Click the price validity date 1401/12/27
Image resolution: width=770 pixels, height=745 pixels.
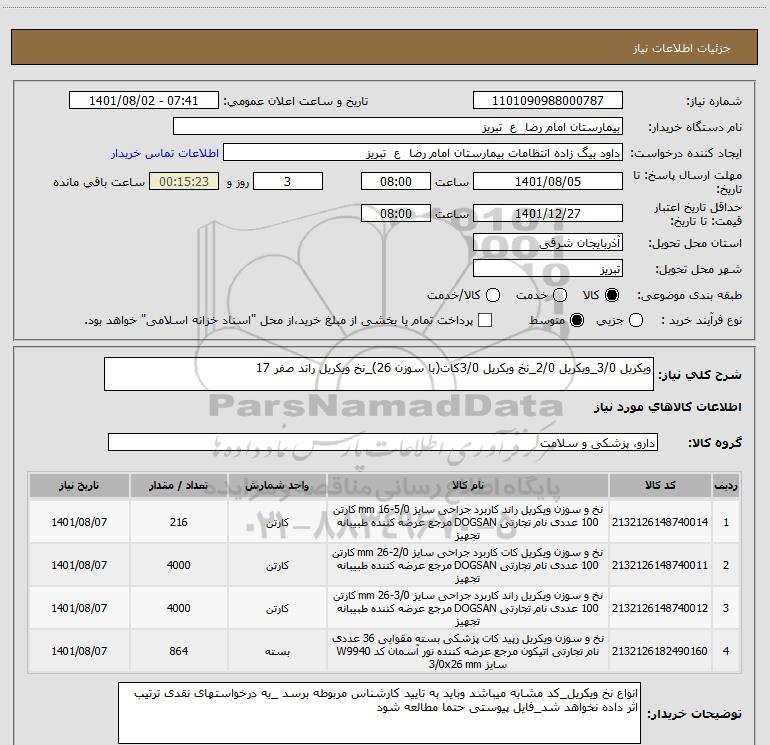pos(548,213)
